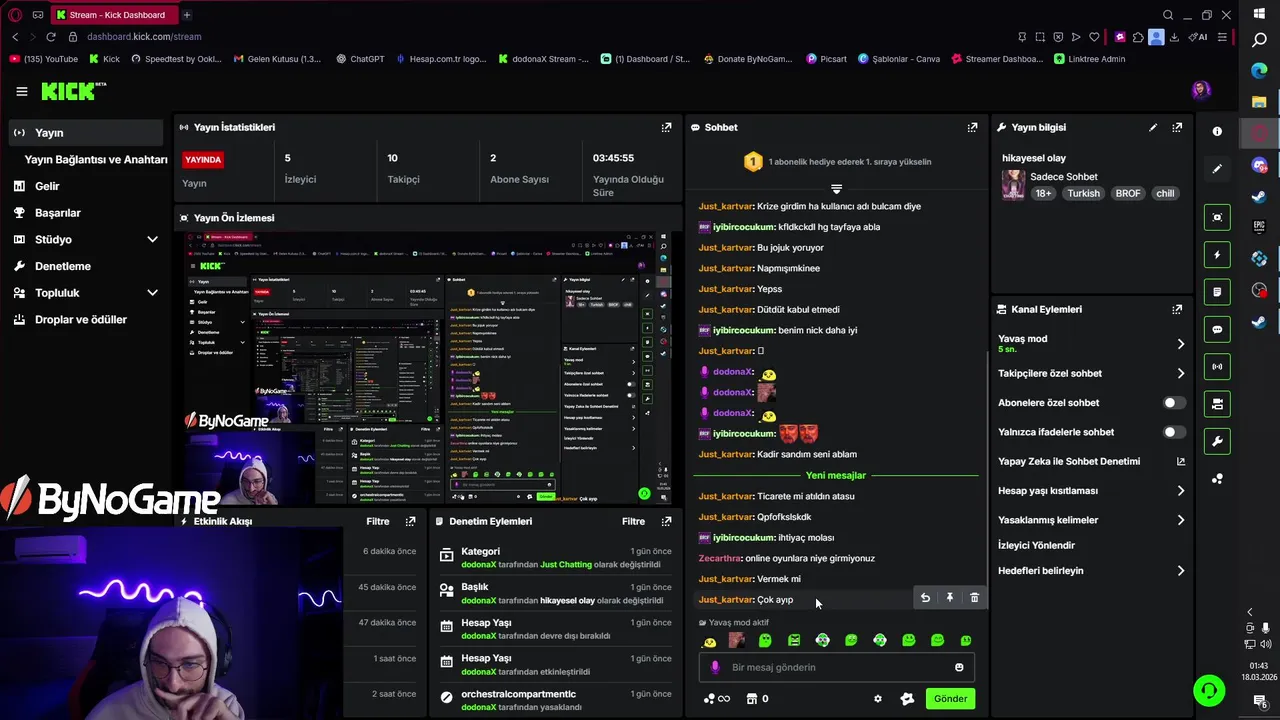Click the chat bubble icon in right toolbar
The height and width of the screenshot is (720, 1280).
point(1217,329)
